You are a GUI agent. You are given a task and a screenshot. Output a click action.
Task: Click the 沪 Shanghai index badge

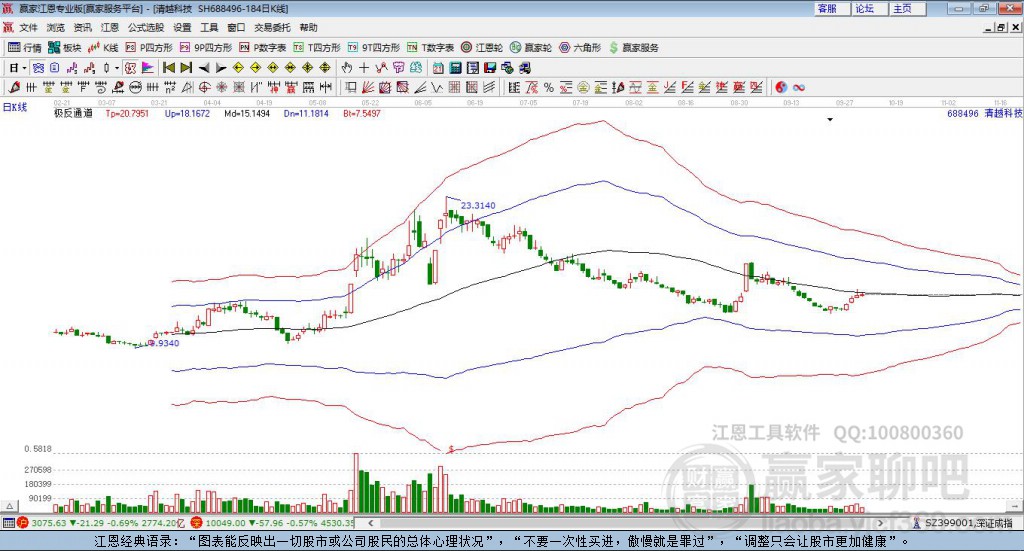pos(22,523)
